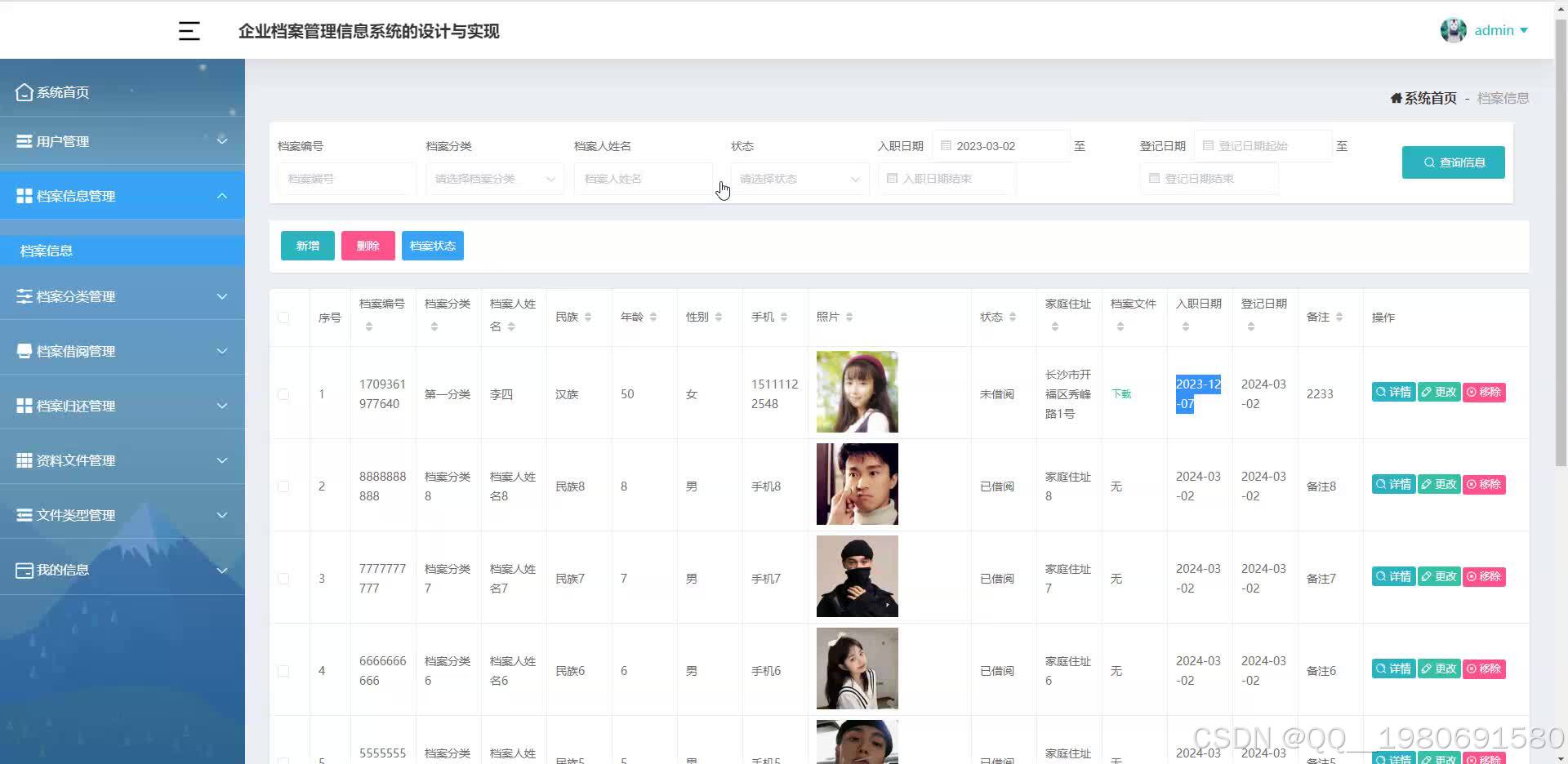
Task: Toggle the hamburger sidebar collapse icon
Action: point(189,31)
